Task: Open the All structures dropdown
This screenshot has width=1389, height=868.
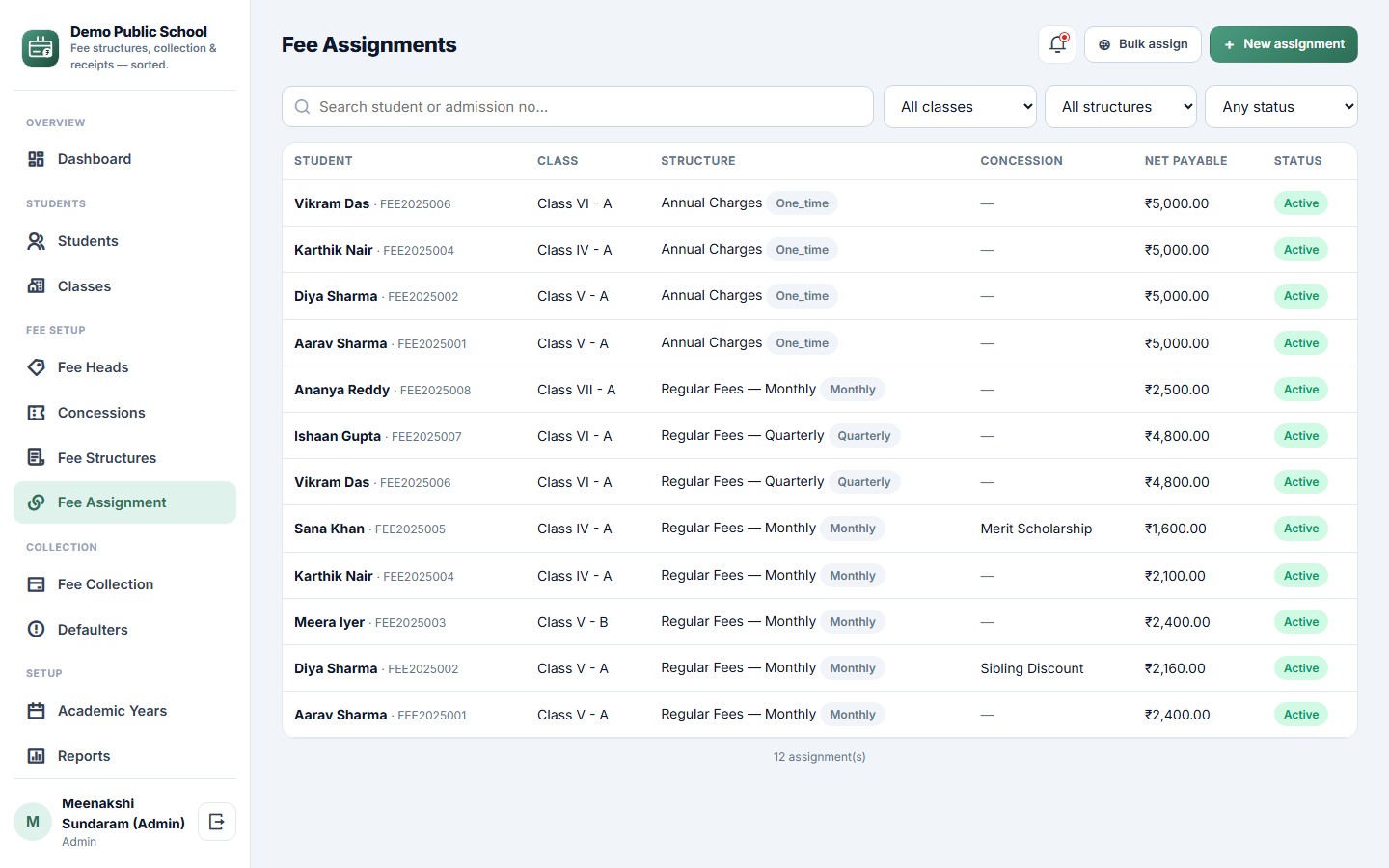Action: click(1121, 107)
